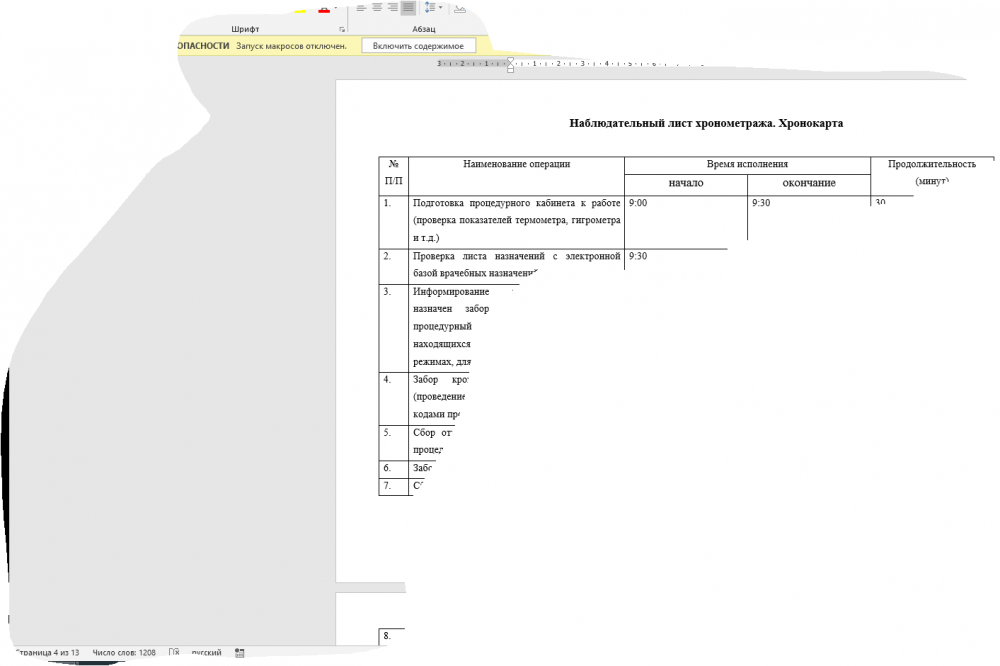Image resolution: width=1000 pixels, height=666 pixels.
Task: Click the macro recording icon in status bar
Action: (x=239, y=653)
